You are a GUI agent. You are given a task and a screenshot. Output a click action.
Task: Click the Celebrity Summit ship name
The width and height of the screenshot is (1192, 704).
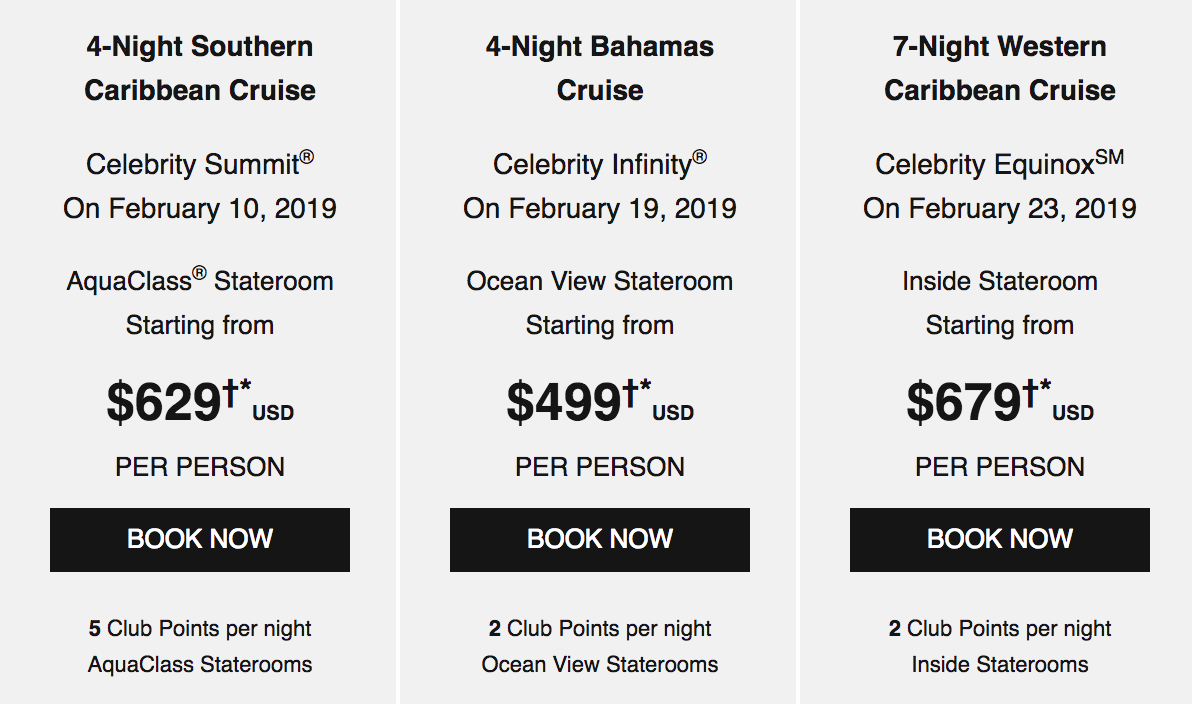coord(200,163)
